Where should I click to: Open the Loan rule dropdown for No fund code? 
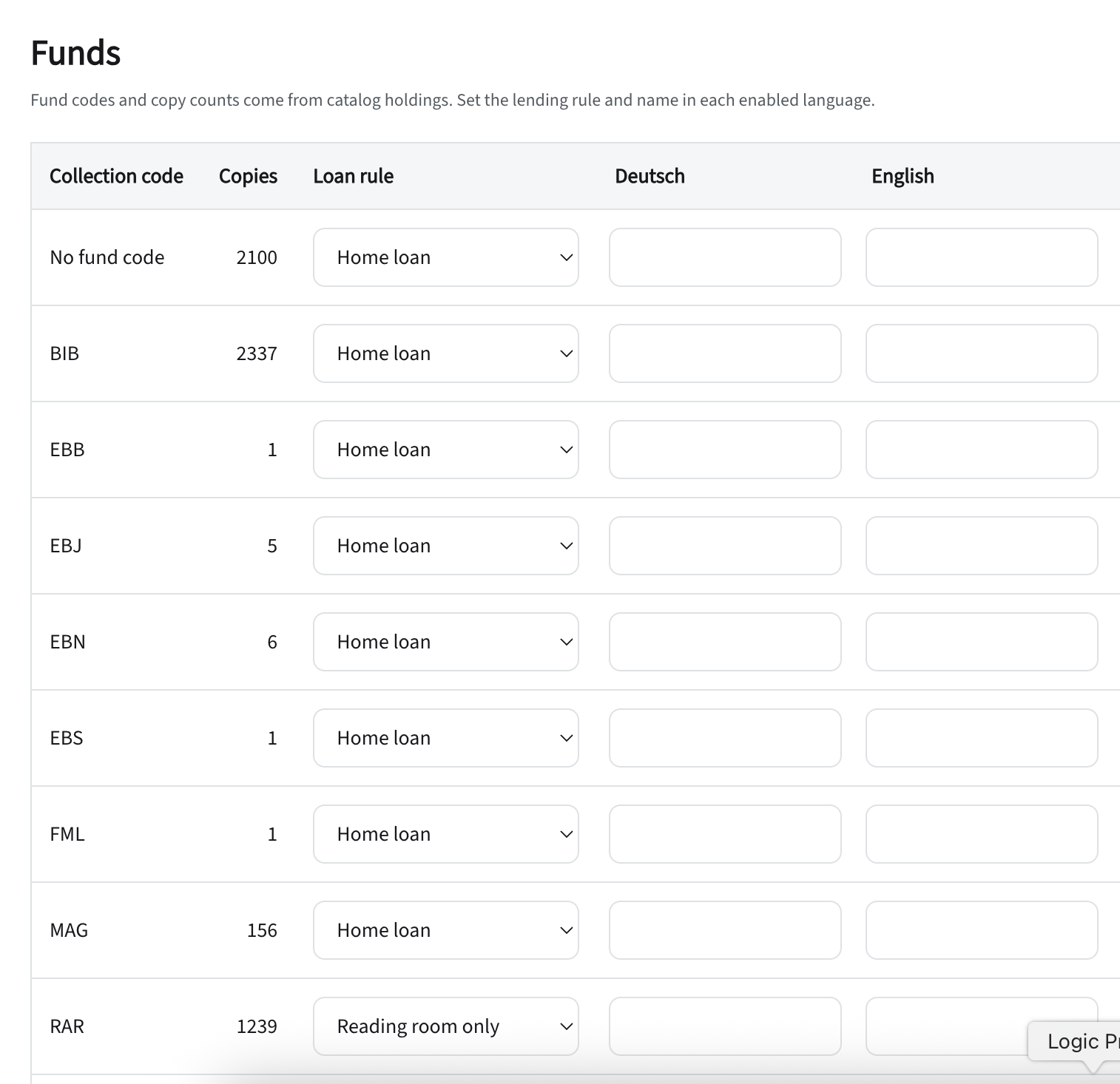pyautogui.click(x=446, y=257)
